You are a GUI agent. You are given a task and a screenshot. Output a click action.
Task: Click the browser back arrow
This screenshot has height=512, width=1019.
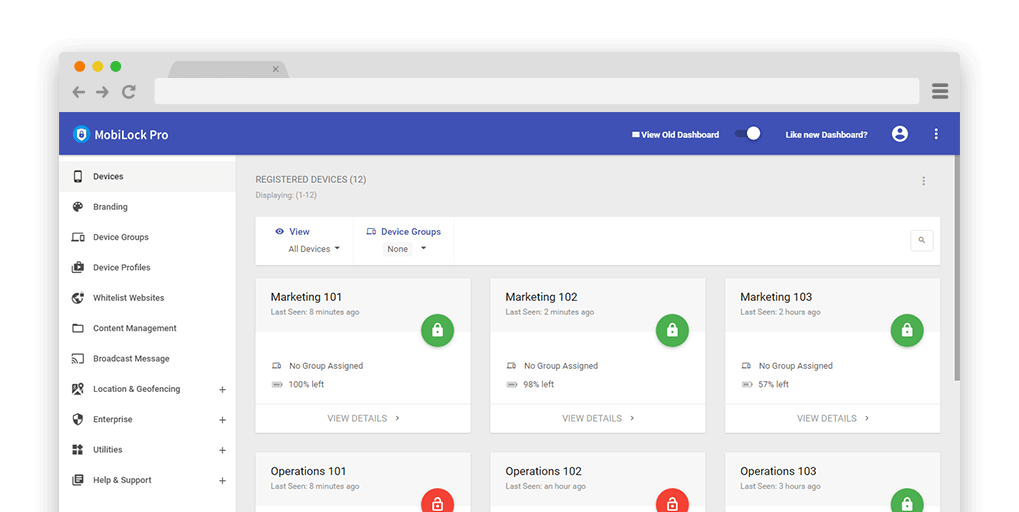[x=79, y=92]
